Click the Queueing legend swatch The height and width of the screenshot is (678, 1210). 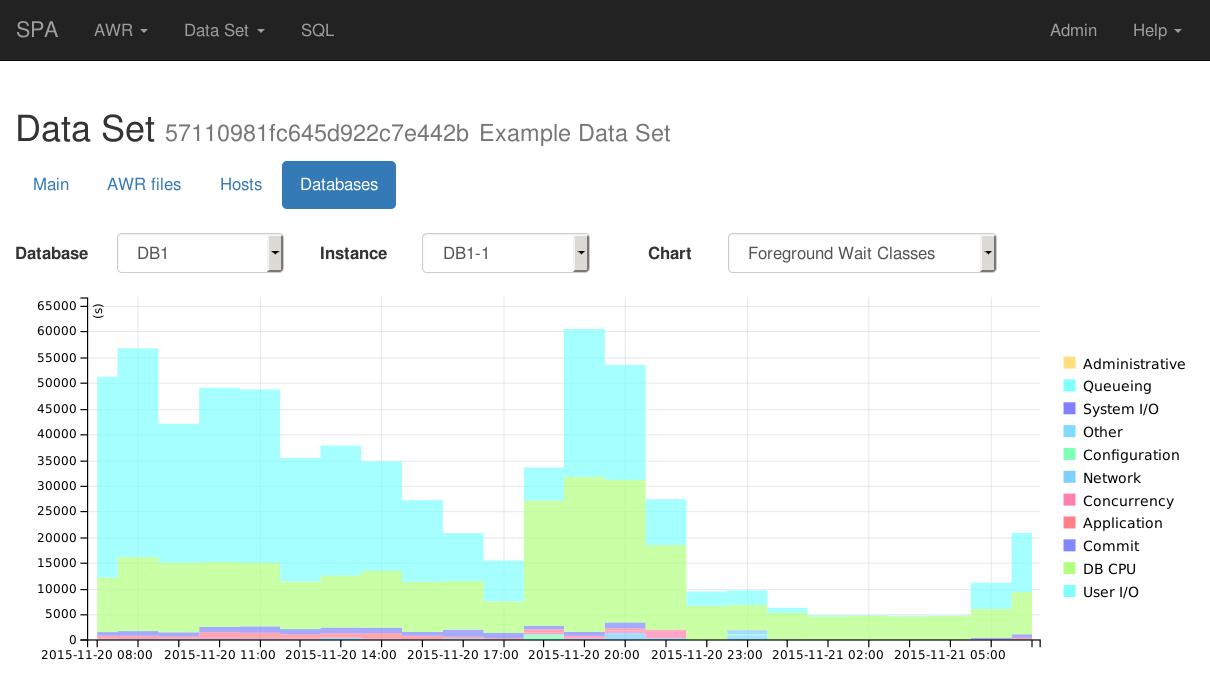(1069, 386)
